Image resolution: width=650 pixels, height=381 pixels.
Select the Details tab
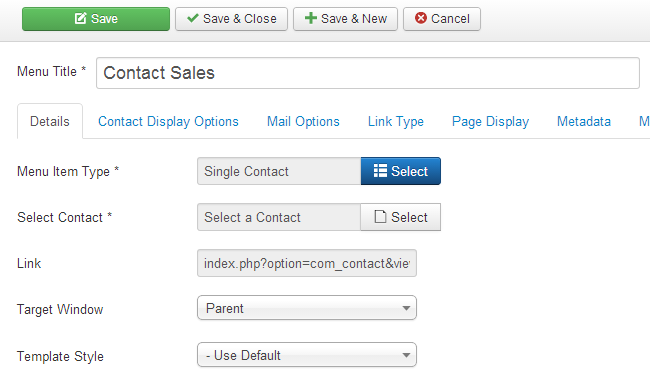pyautogui.click(x=50, y=121)
